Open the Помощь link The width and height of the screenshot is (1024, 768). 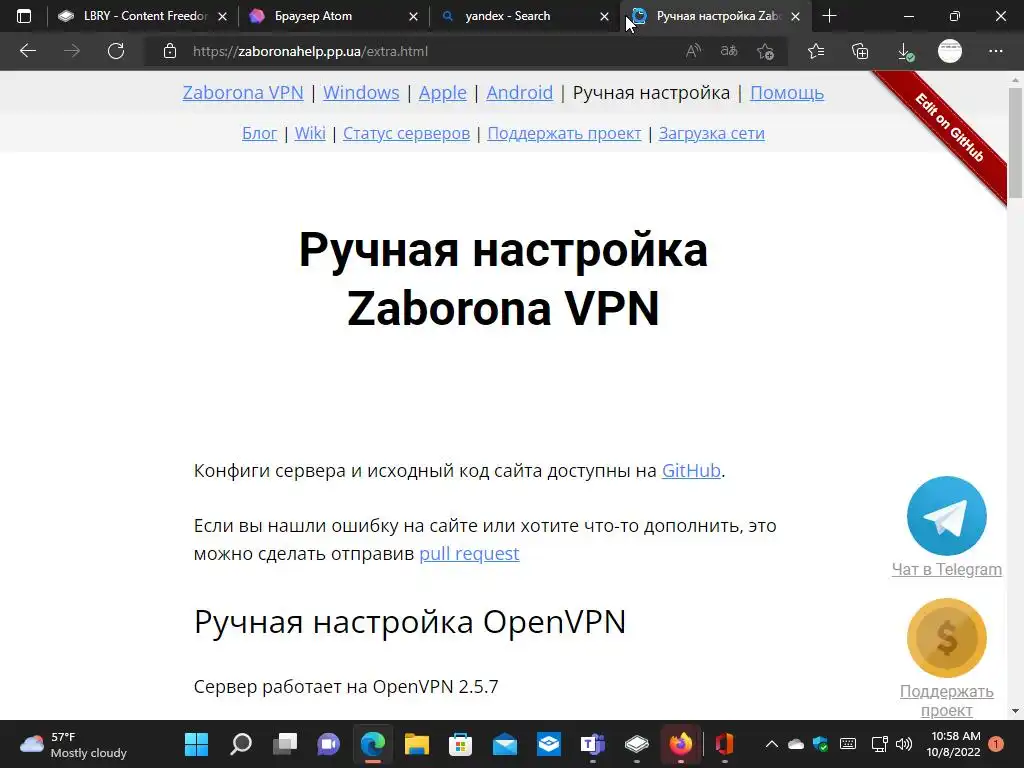coord(787,93)
